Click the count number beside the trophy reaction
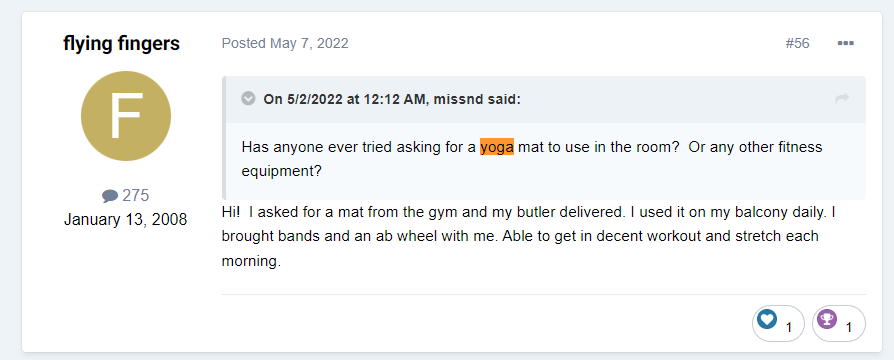Screen dimensions: 894x360 (848, 327)
